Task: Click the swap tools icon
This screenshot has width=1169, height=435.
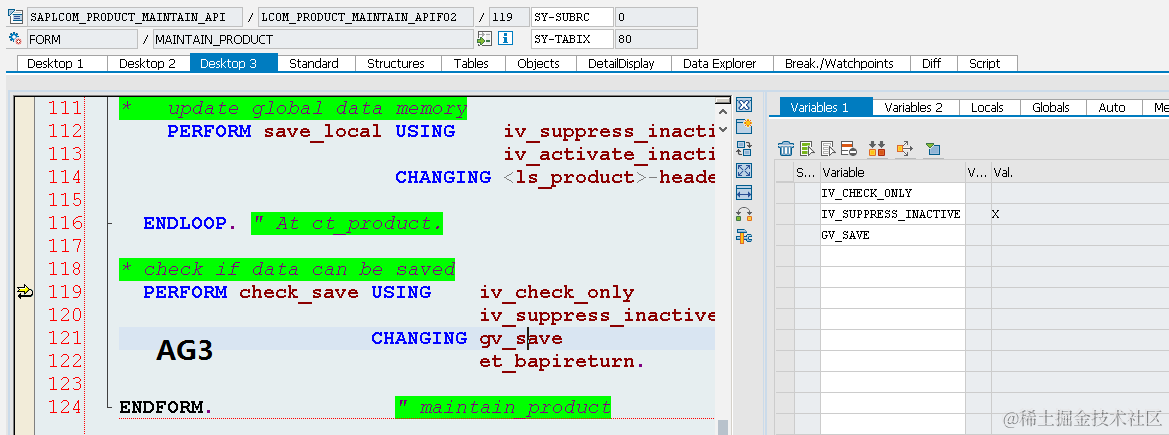Action: coord(743,216)
